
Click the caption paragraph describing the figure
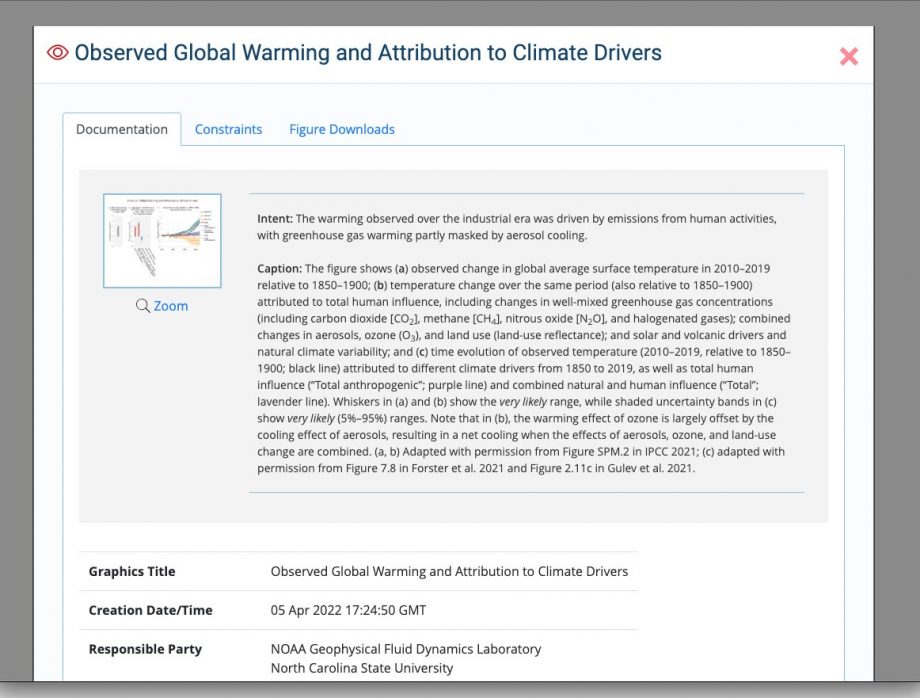point(524,368)
